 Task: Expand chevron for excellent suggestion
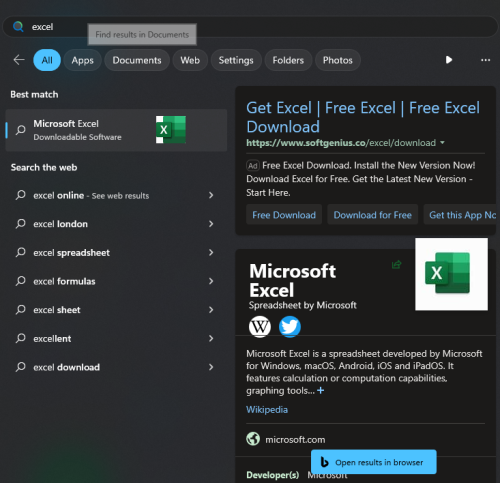pos(211,339)
